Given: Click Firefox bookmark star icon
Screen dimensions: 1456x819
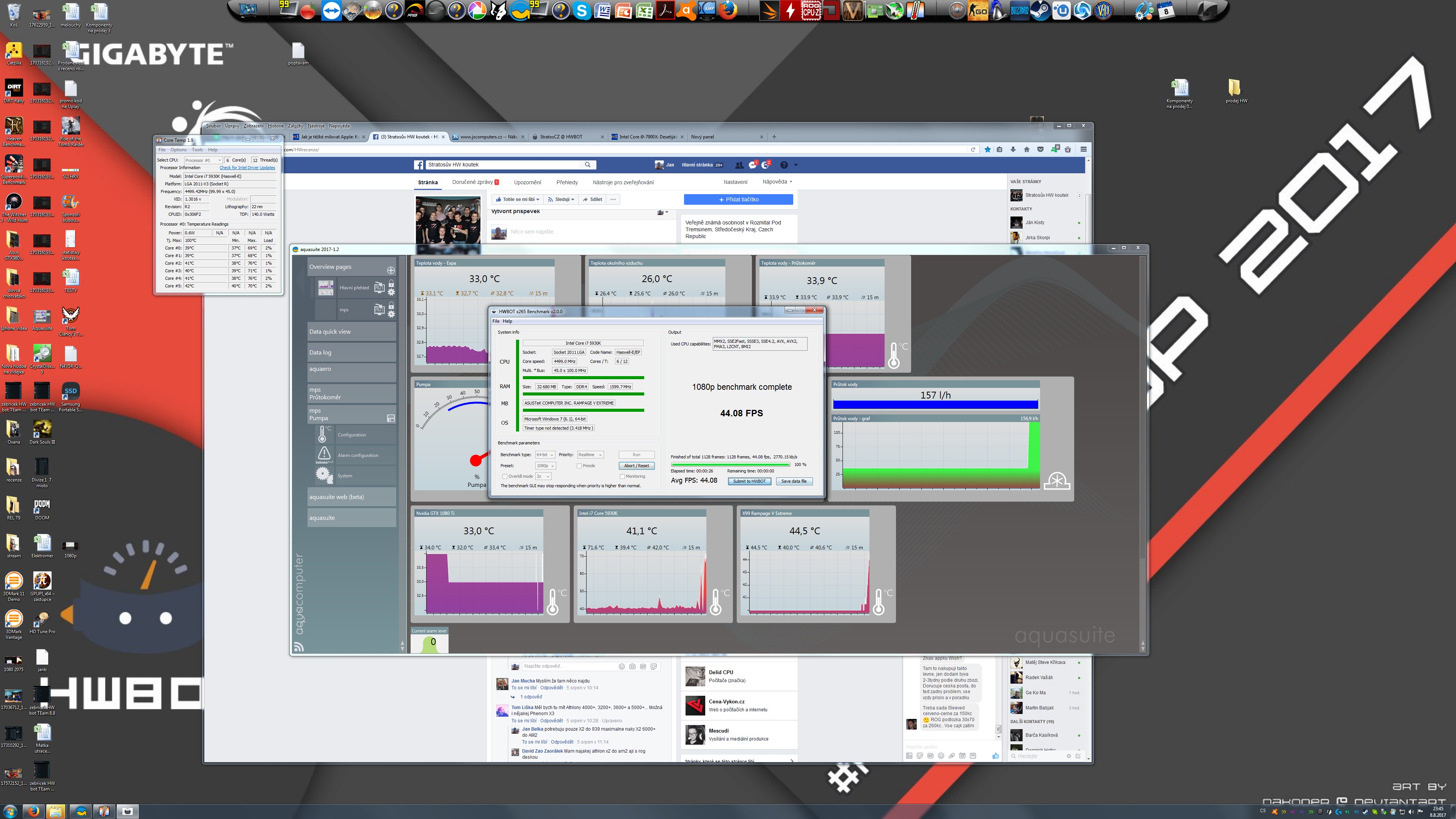Looking at the screenshot, I should [987, 150].
